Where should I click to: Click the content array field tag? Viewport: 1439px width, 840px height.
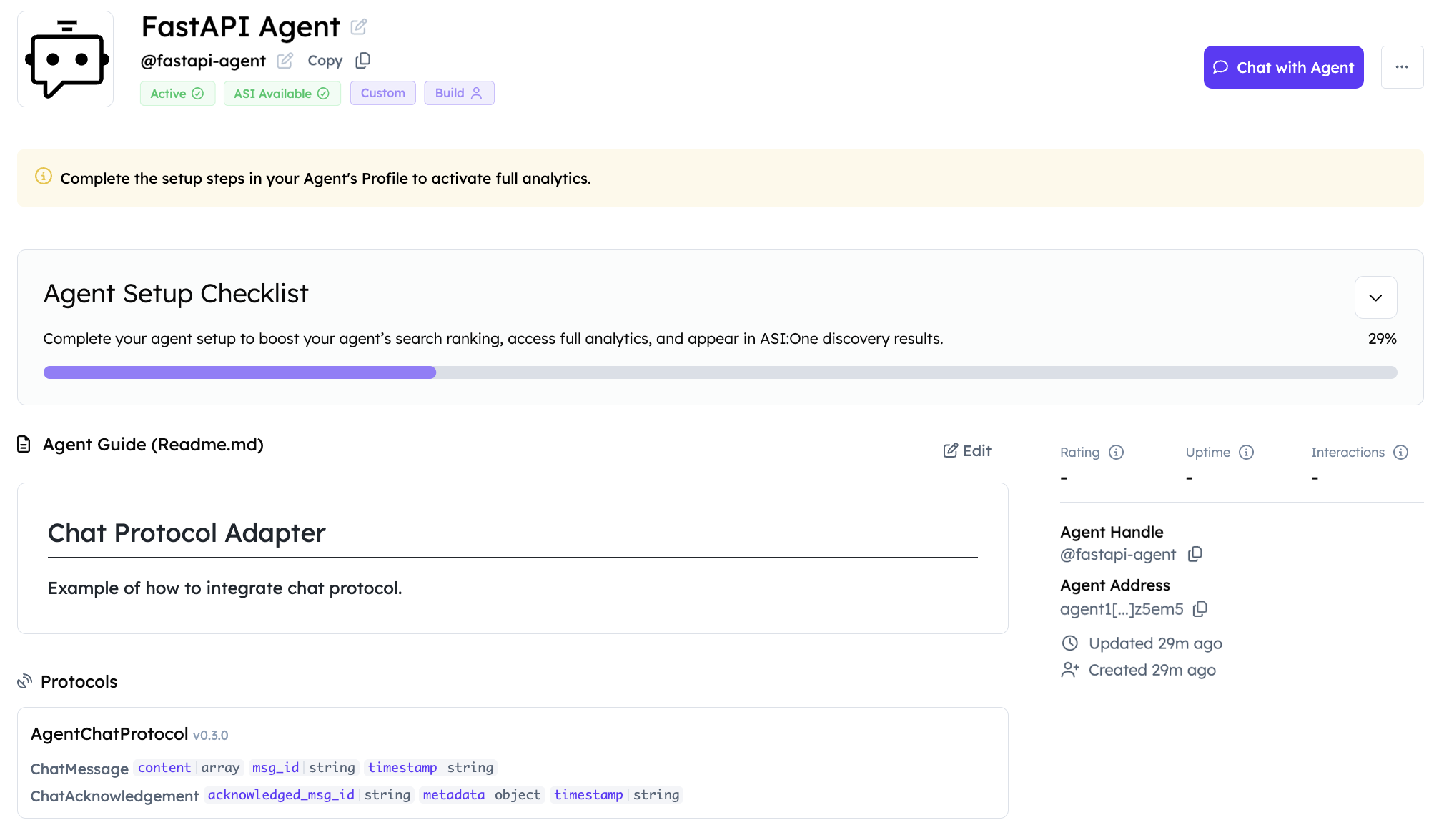(x=189, y=768)
